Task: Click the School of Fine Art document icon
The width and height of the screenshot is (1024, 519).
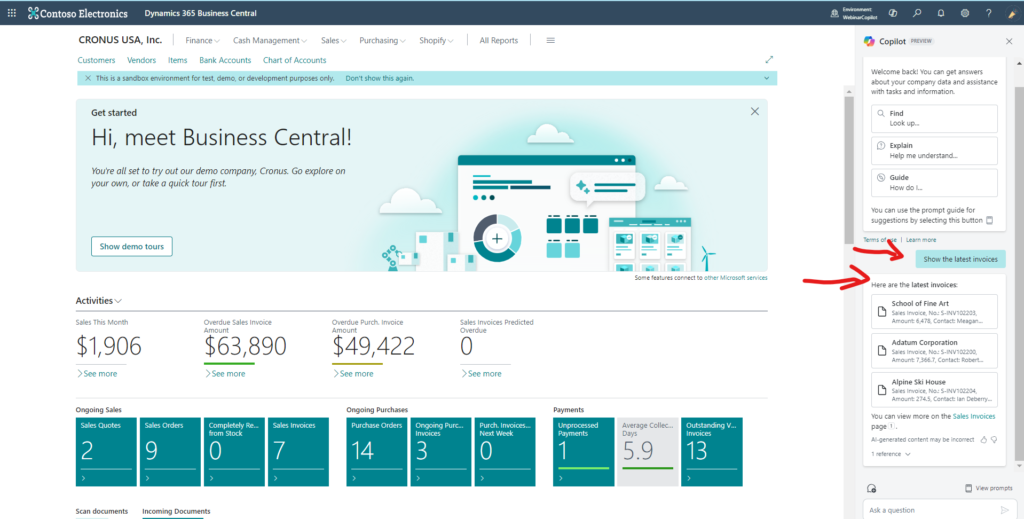Action: coord(882,311)
